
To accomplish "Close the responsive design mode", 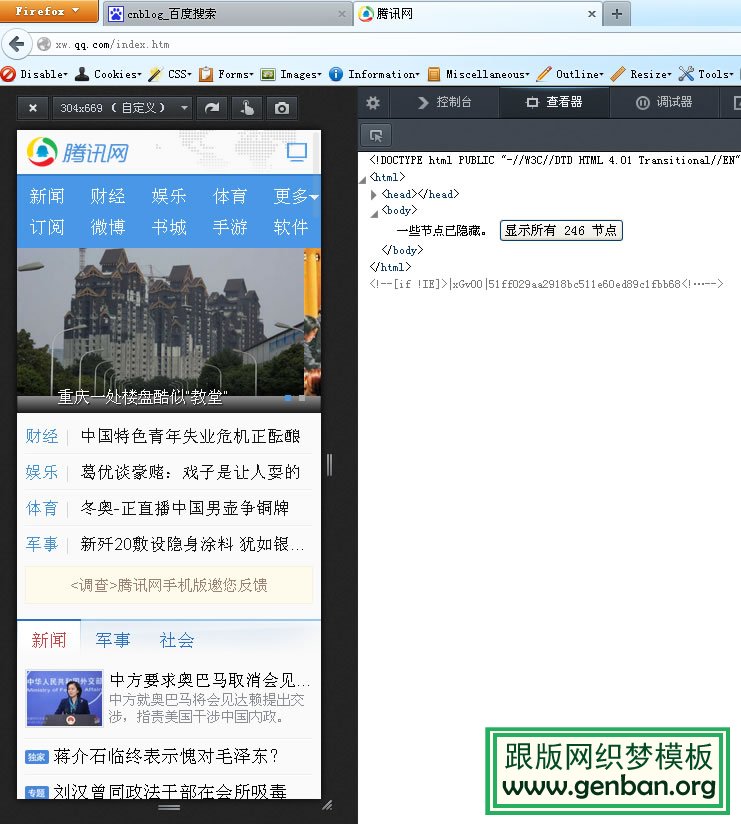I will click(33, 108).
